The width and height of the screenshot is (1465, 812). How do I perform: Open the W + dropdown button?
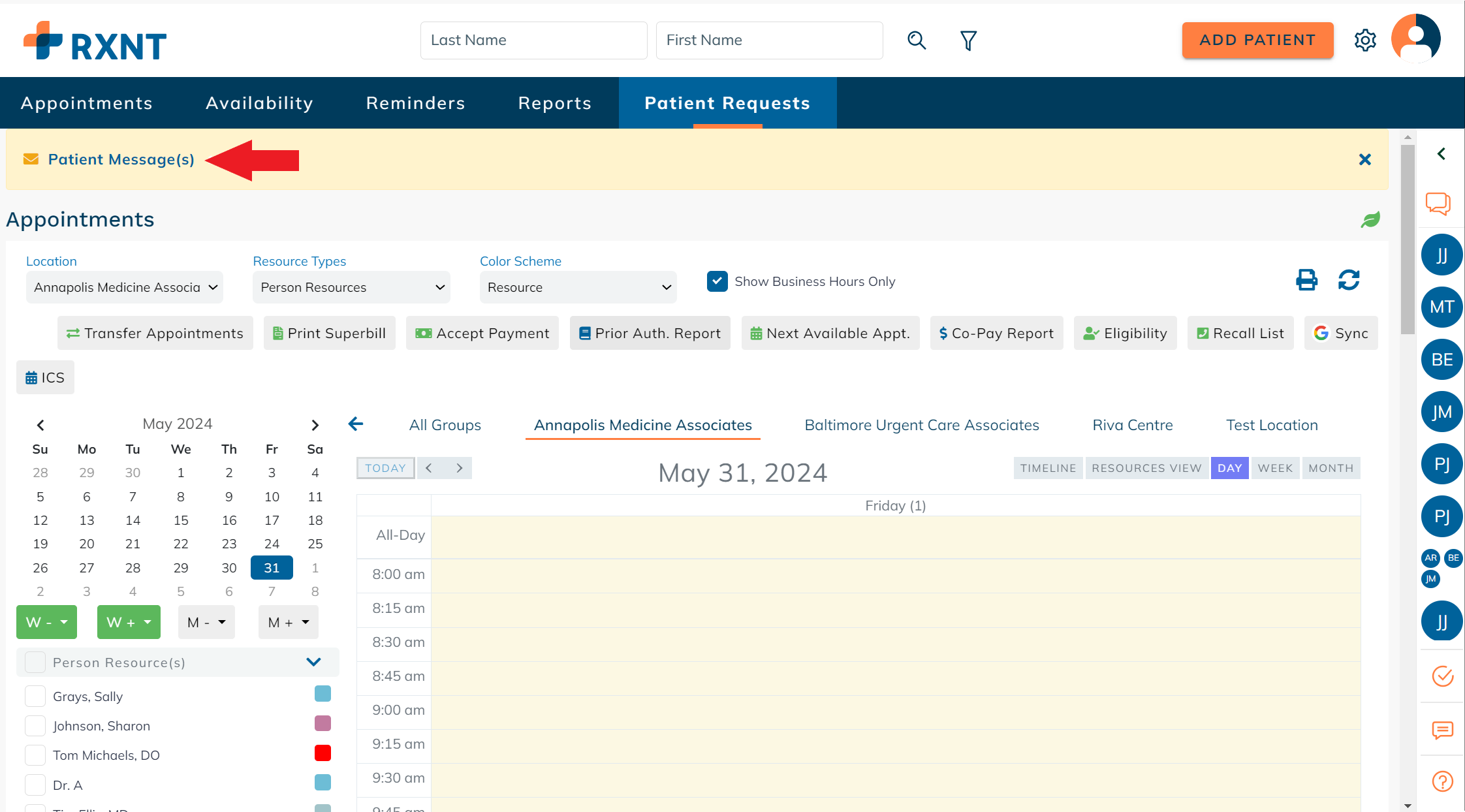click(x=129, y=622)
